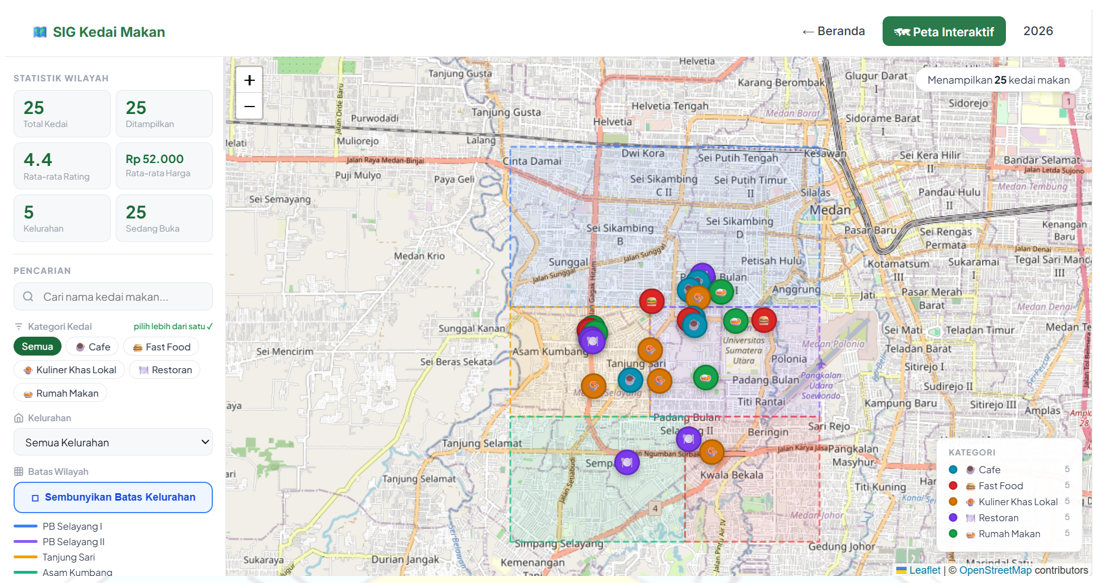
Task: Click the Menampilkan 25 kedai makan badge
Action: coord(998,80)
